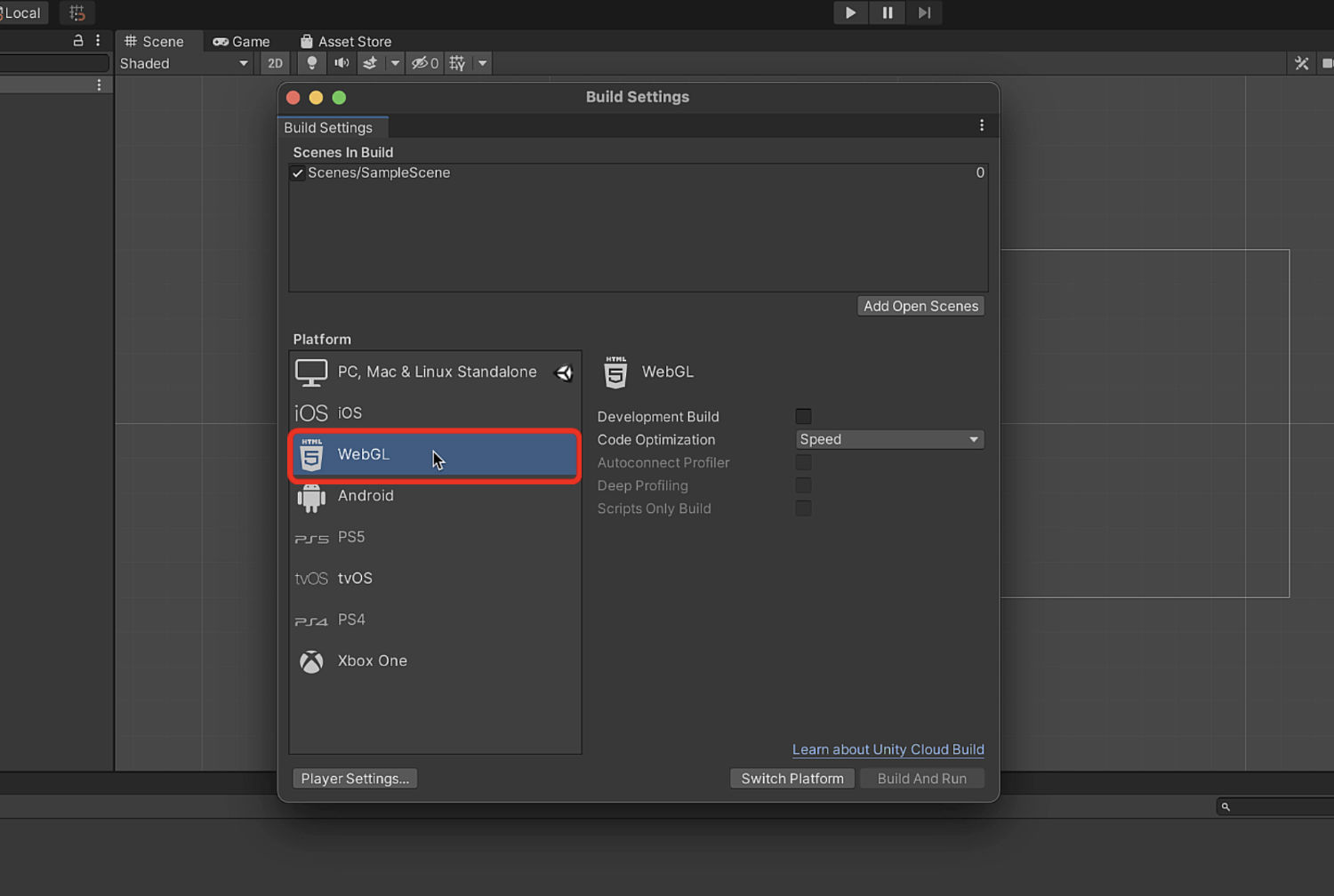The width and height of the screenshot is (1334, 896).
Task: Open the Asset Store tab
Action: (346, 41)
